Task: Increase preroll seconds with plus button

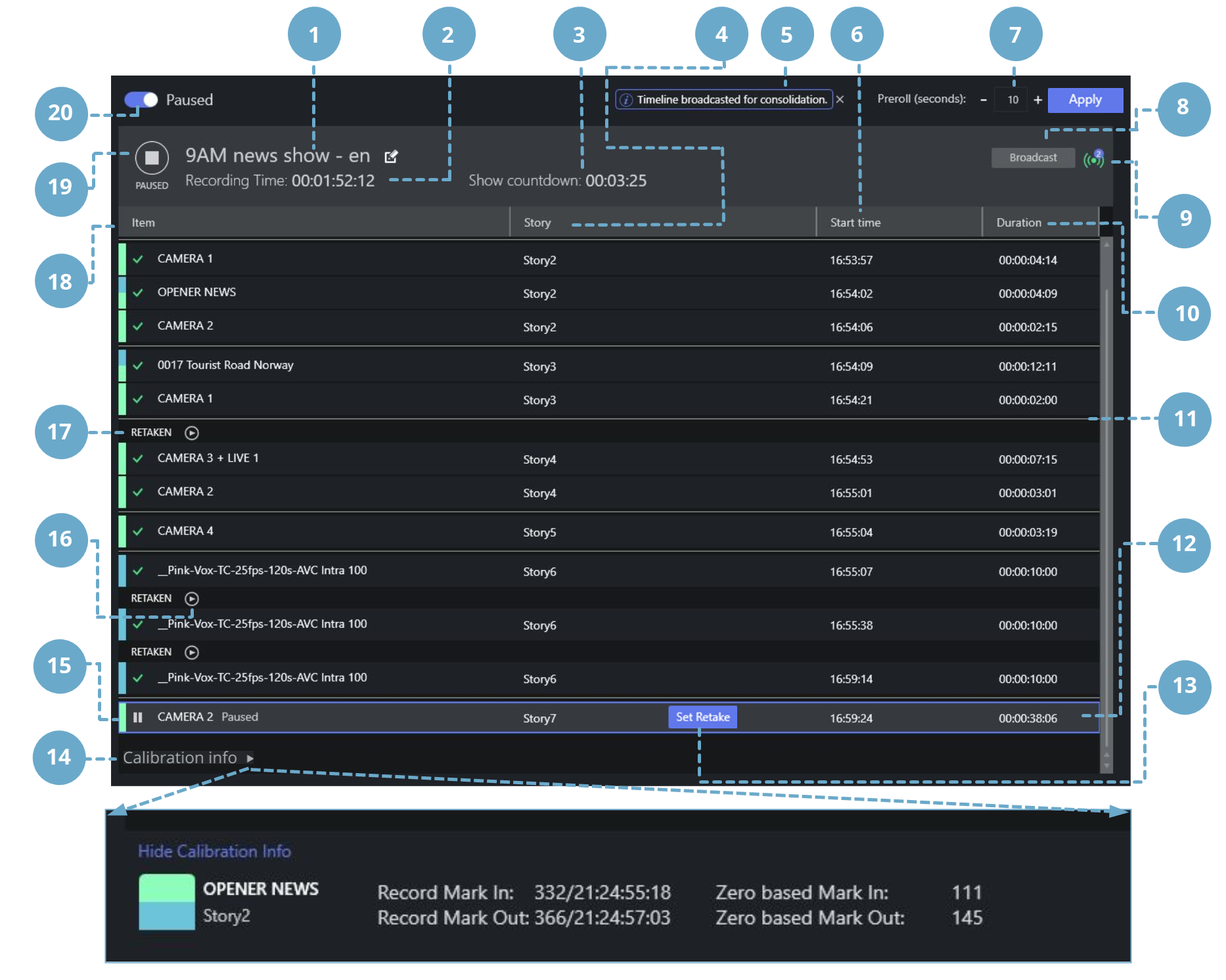Action: (x=1038, y=100)
